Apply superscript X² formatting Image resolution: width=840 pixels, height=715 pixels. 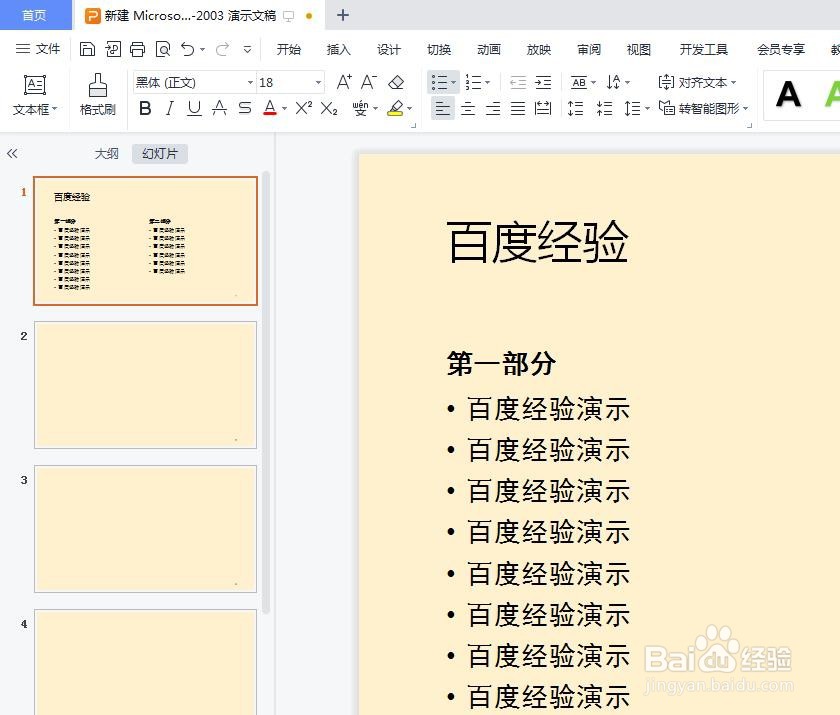click(x=304, y=109)
